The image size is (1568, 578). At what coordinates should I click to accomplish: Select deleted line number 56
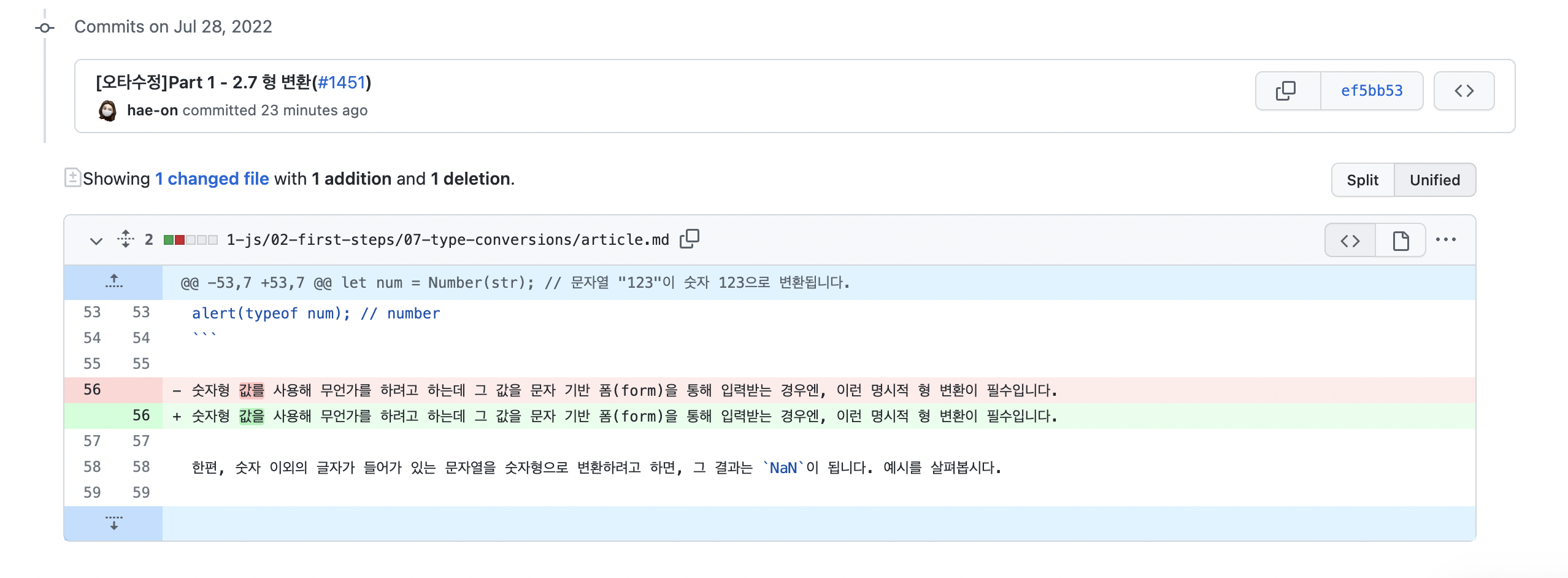pos(92,390)
